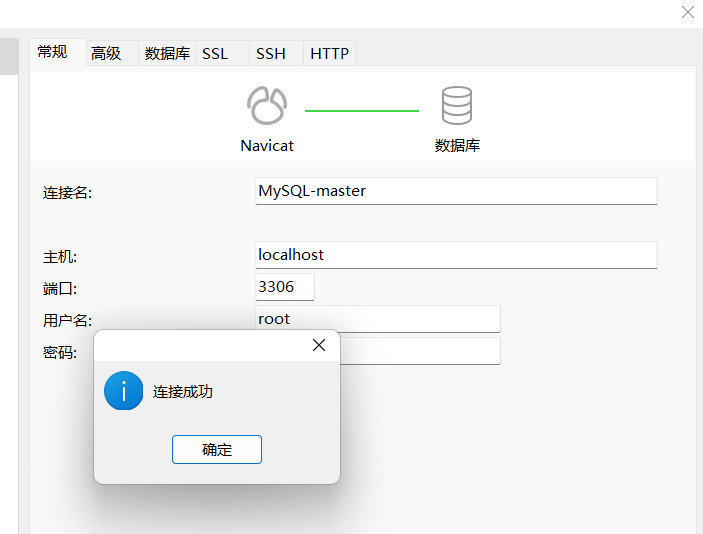Screen dimensions: 703x534
Task: Click the 密码: label
Action: click(60, 352)
